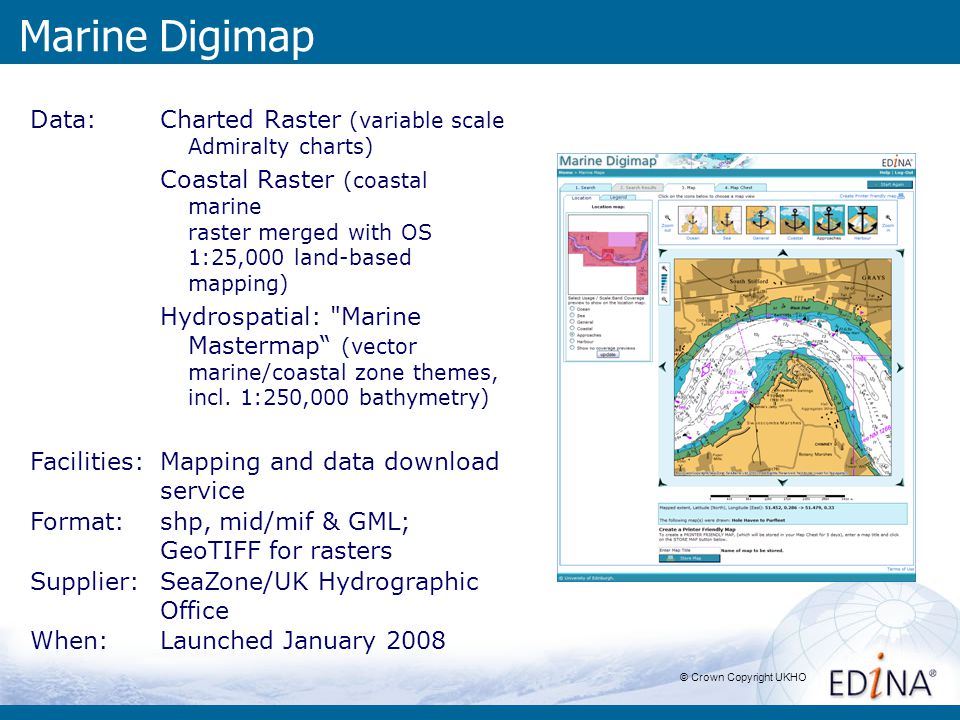960x720 pixels.
Task: Select General coverage radio button
Action: click(572, 321)
